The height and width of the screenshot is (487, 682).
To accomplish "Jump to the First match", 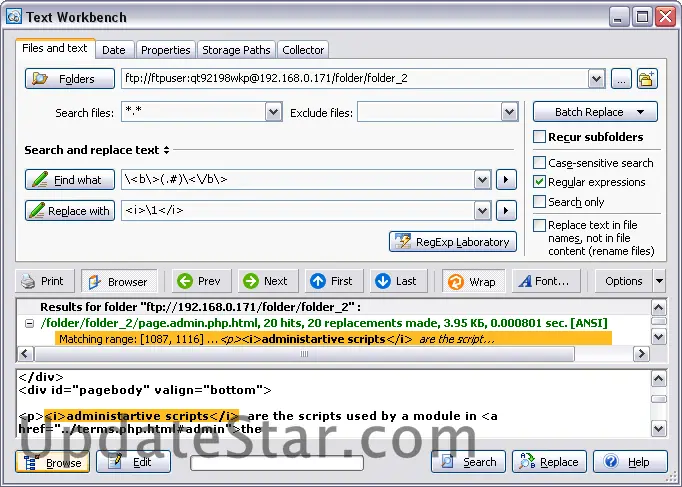I will coord(334,281).
